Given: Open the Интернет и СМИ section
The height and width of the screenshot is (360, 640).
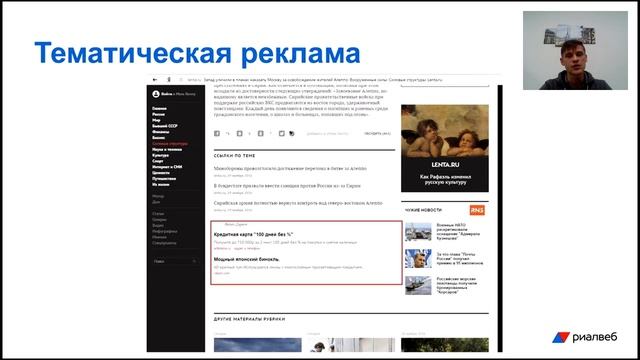Looking at the screenshot, I should tap(167, 167).
